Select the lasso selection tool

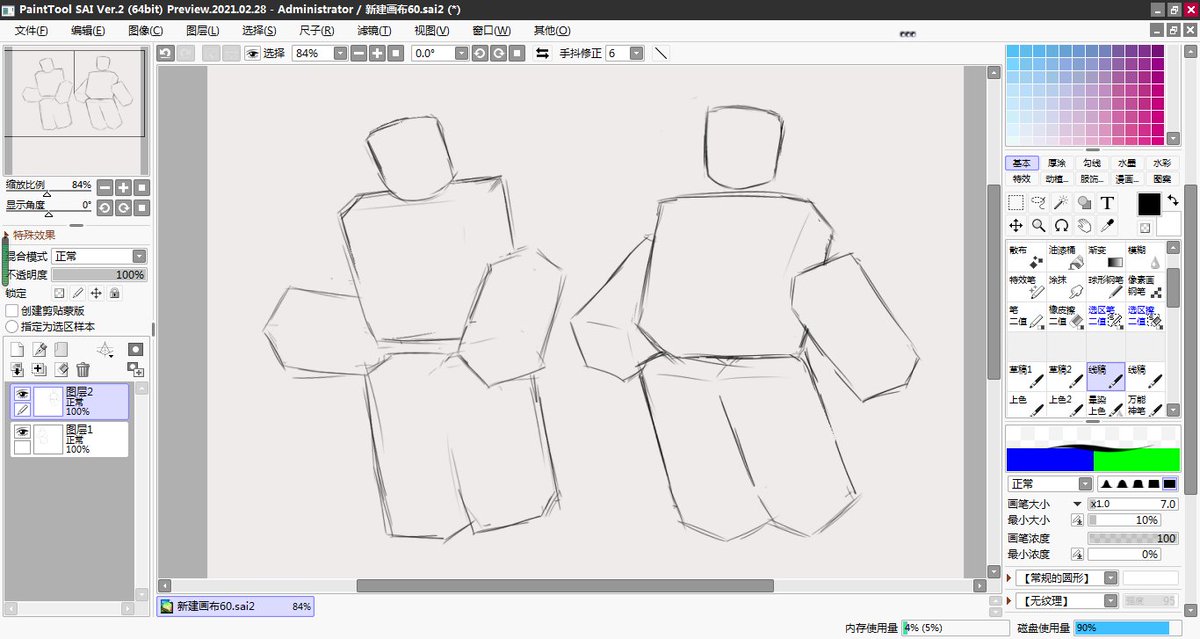click(x=1039, y=202)
